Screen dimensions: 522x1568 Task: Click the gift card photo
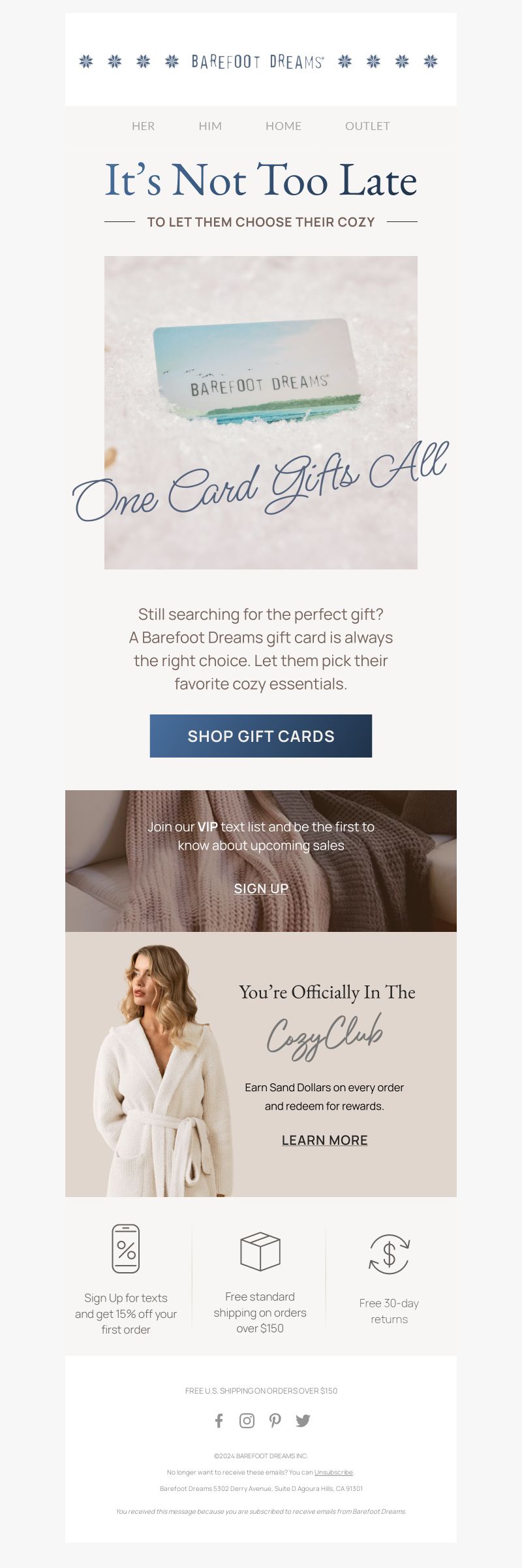click(261, 412)
